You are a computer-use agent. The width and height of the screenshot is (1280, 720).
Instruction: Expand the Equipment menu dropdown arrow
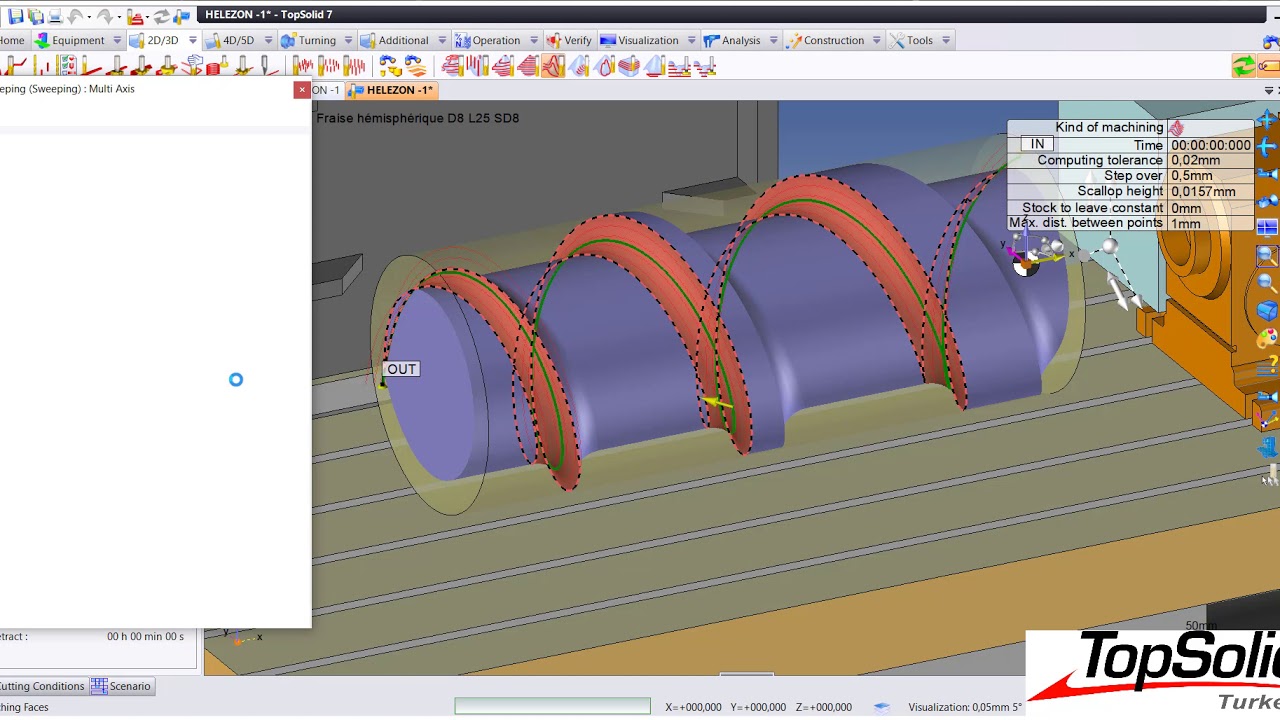117,40
